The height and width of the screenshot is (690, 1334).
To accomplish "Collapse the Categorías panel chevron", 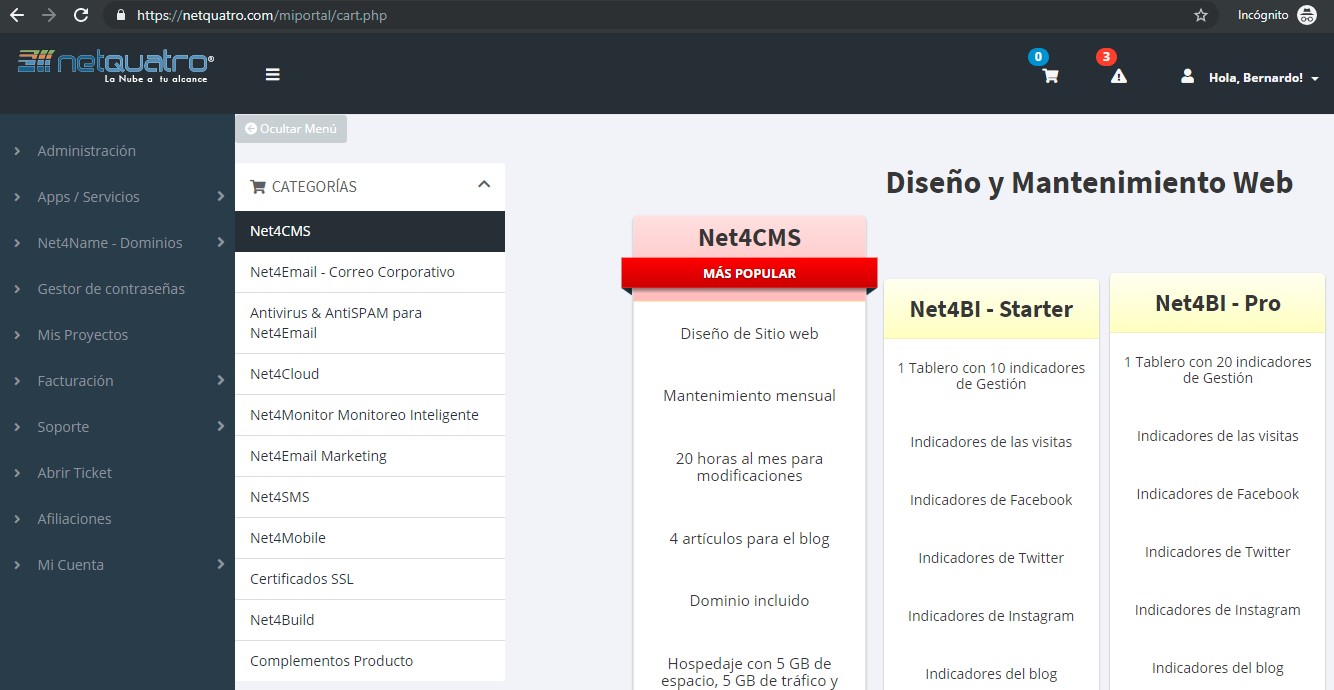I will pyautogui.click(x=484, y=184).
